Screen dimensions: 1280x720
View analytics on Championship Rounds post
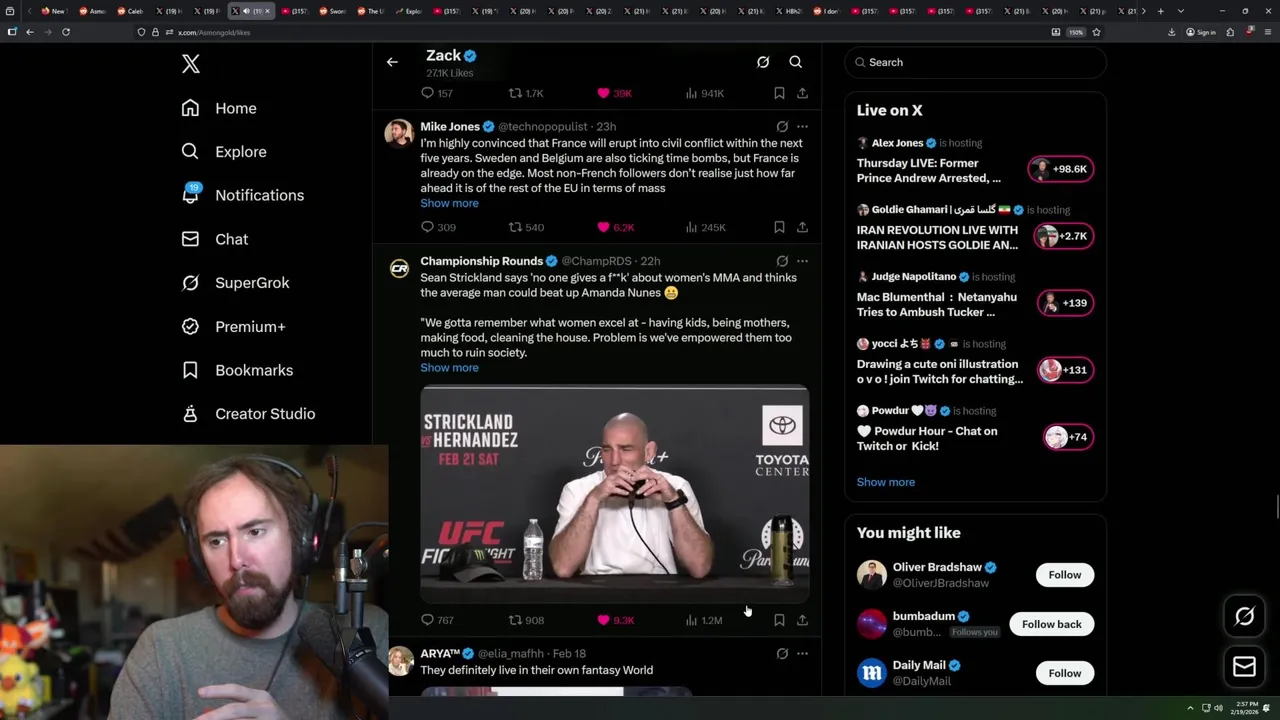[x=704, y=620]
